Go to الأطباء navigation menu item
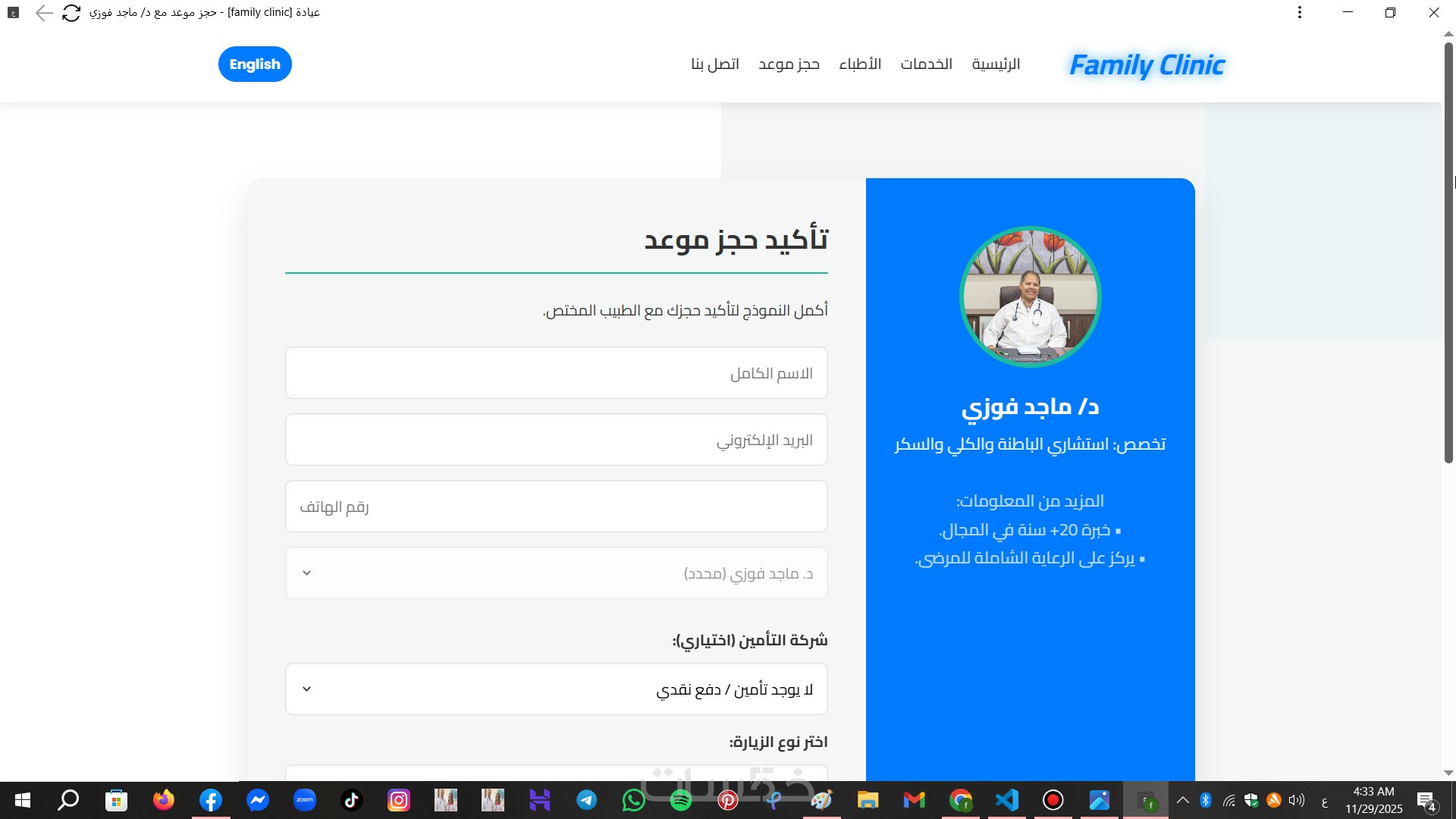The width and height of the screenshot is (1456, 819). 860,64
